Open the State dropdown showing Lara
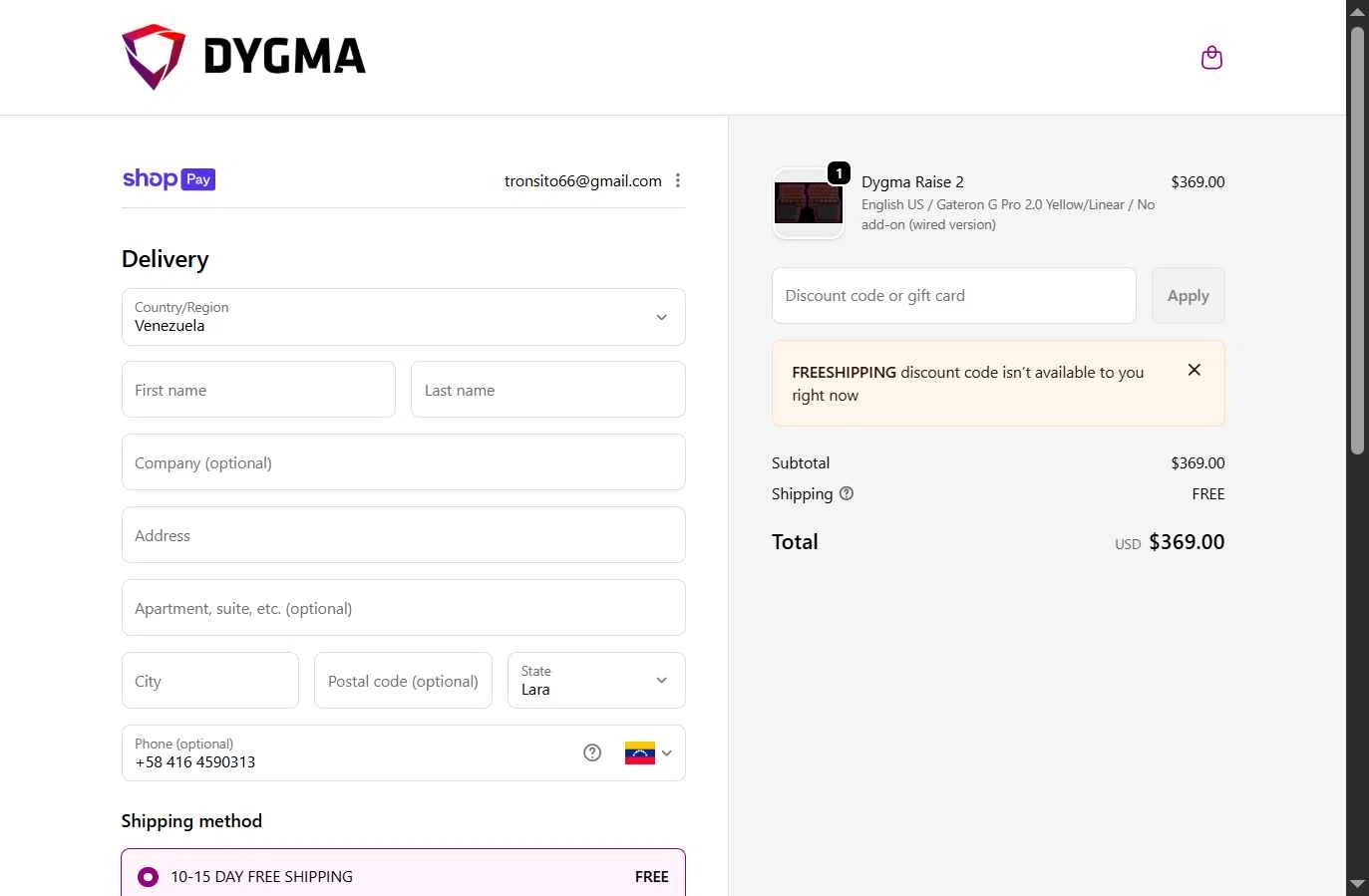This screenshot has width=1369, height=896. [596, 681]
